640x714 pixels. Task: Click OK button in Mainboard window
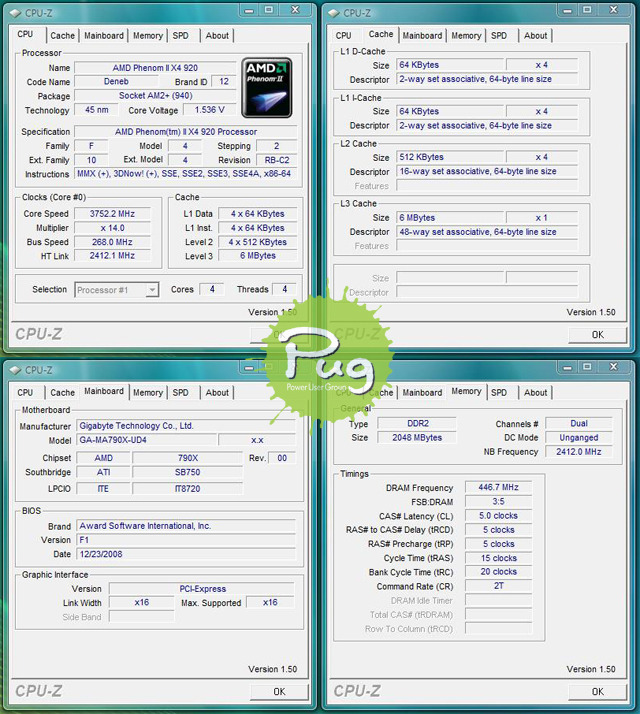[279, 692]
